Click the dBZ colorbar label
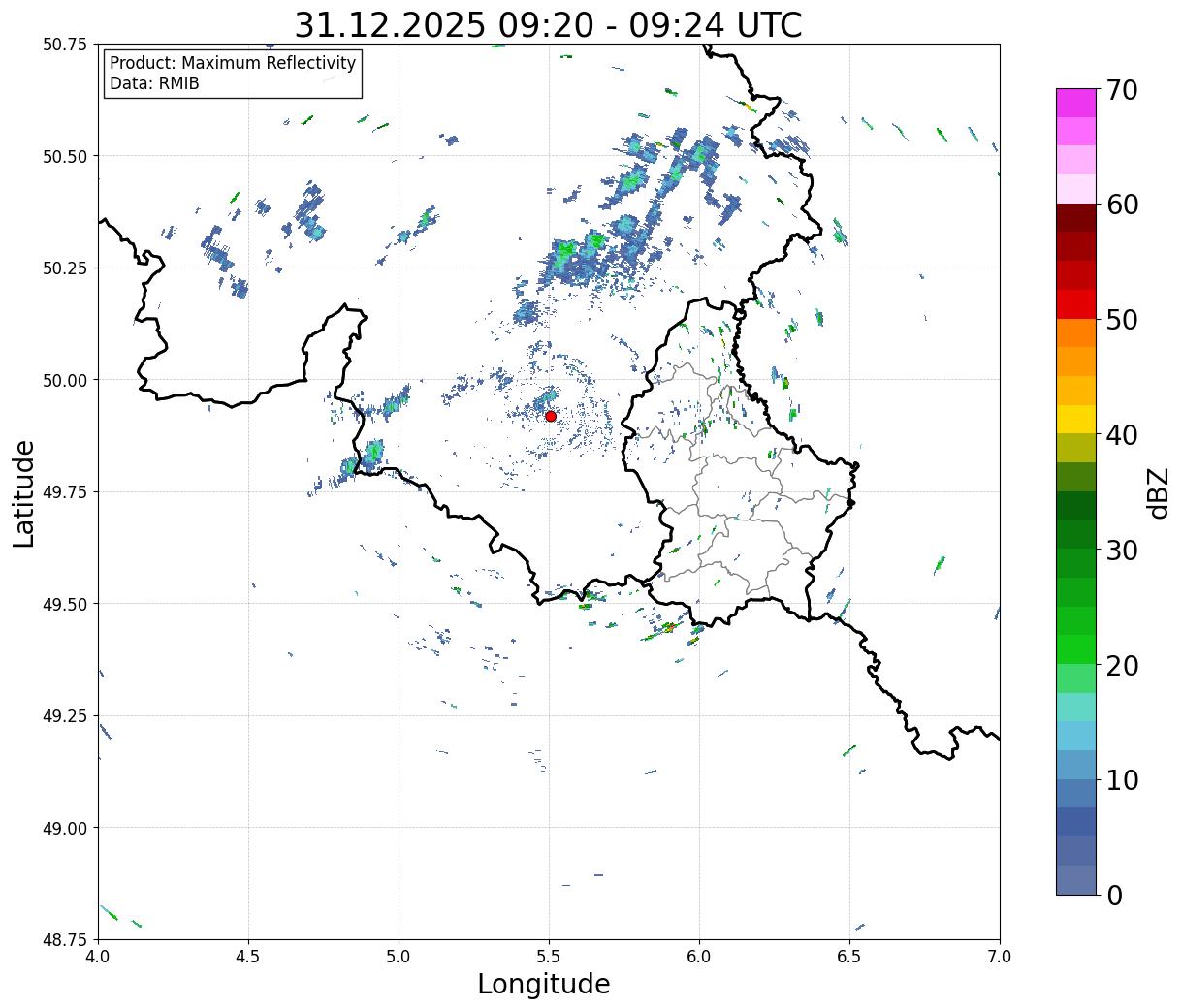 1158,491
